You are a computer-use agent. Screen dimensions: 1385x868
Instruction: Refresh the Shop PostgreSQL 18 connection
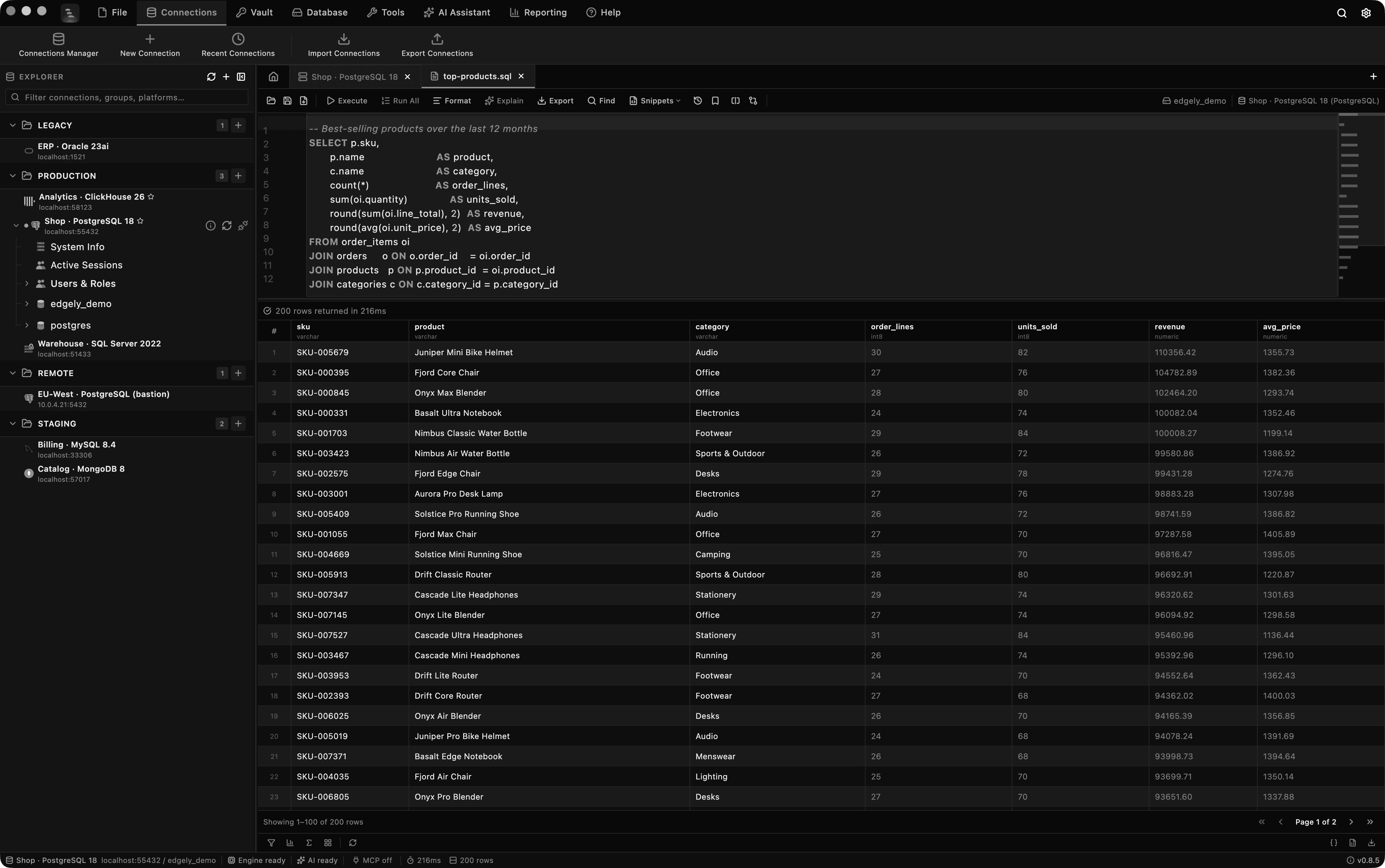tap(227, 226)
